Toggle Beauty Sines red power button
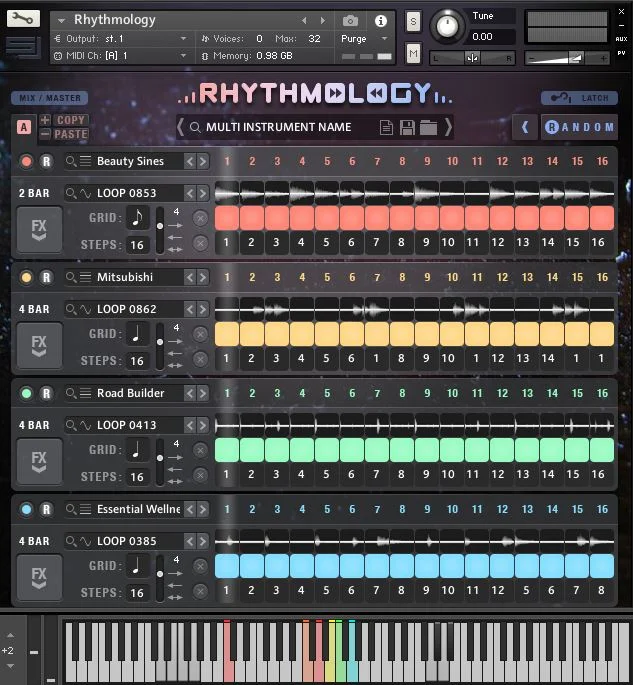 point(26,162)
